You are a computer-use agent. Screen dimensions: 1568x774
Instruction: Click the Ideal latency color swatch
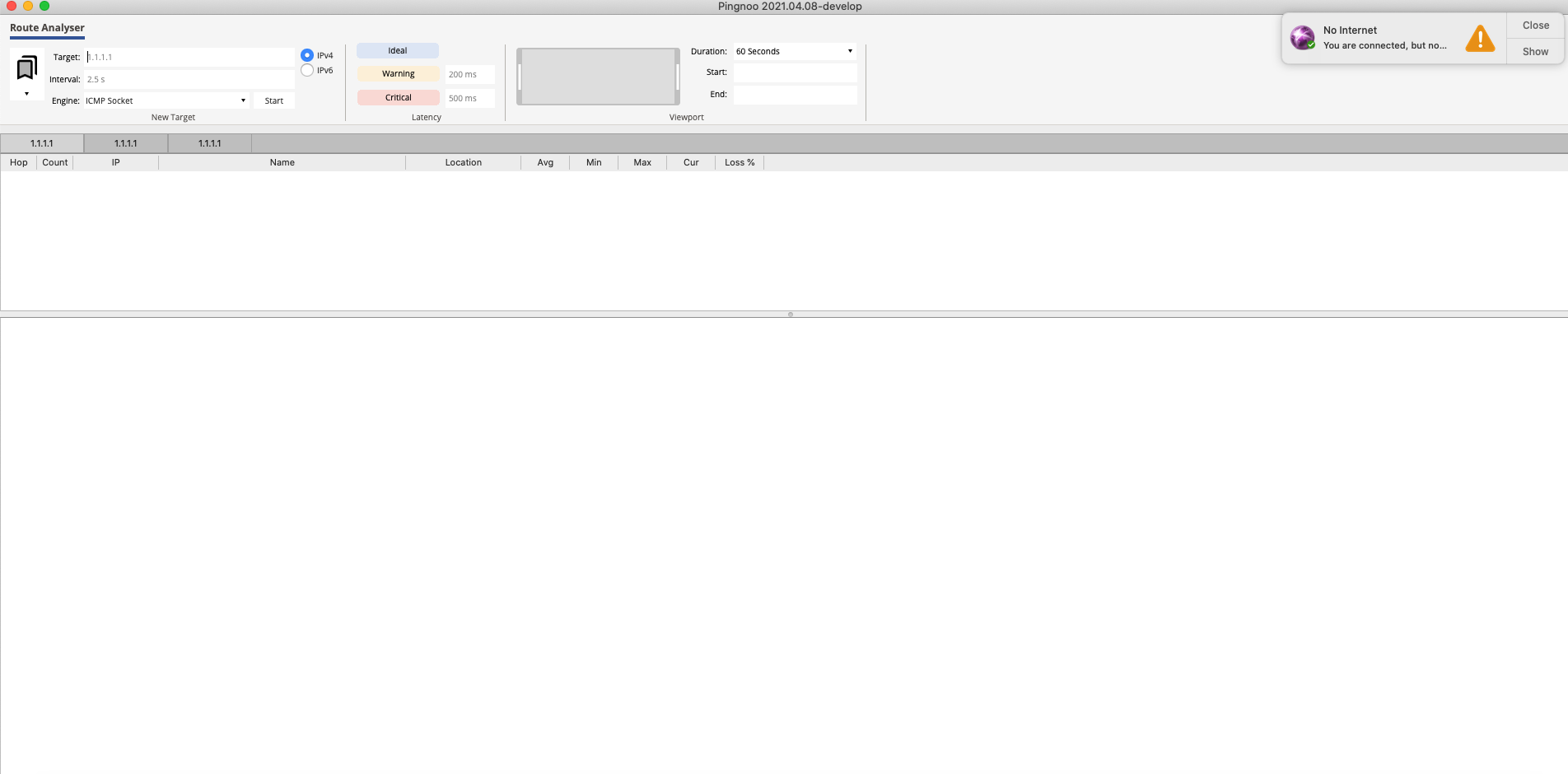coord(398,50)
